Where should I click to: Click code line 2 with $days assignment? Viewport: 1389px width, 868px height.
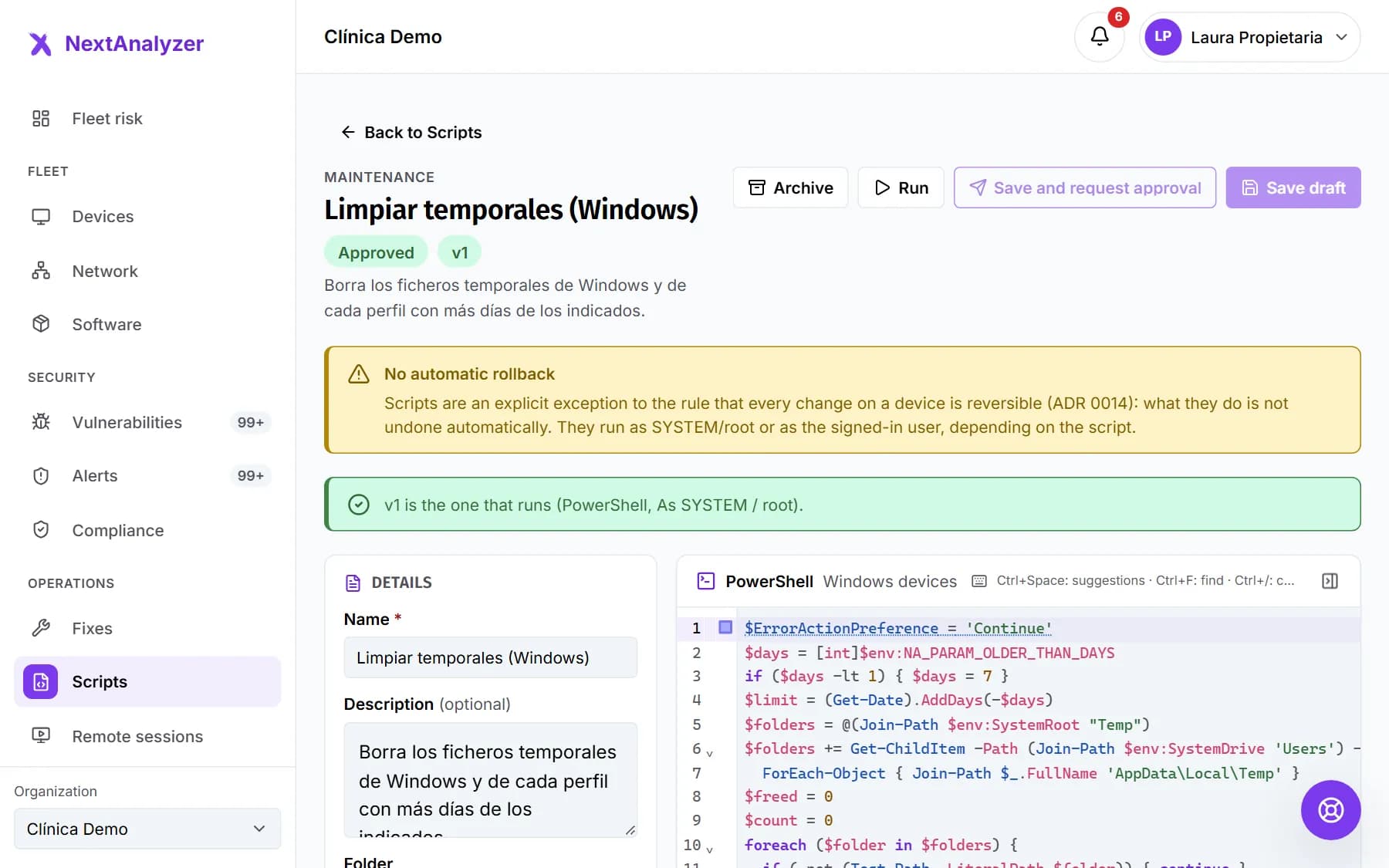[x=929, y=653]
